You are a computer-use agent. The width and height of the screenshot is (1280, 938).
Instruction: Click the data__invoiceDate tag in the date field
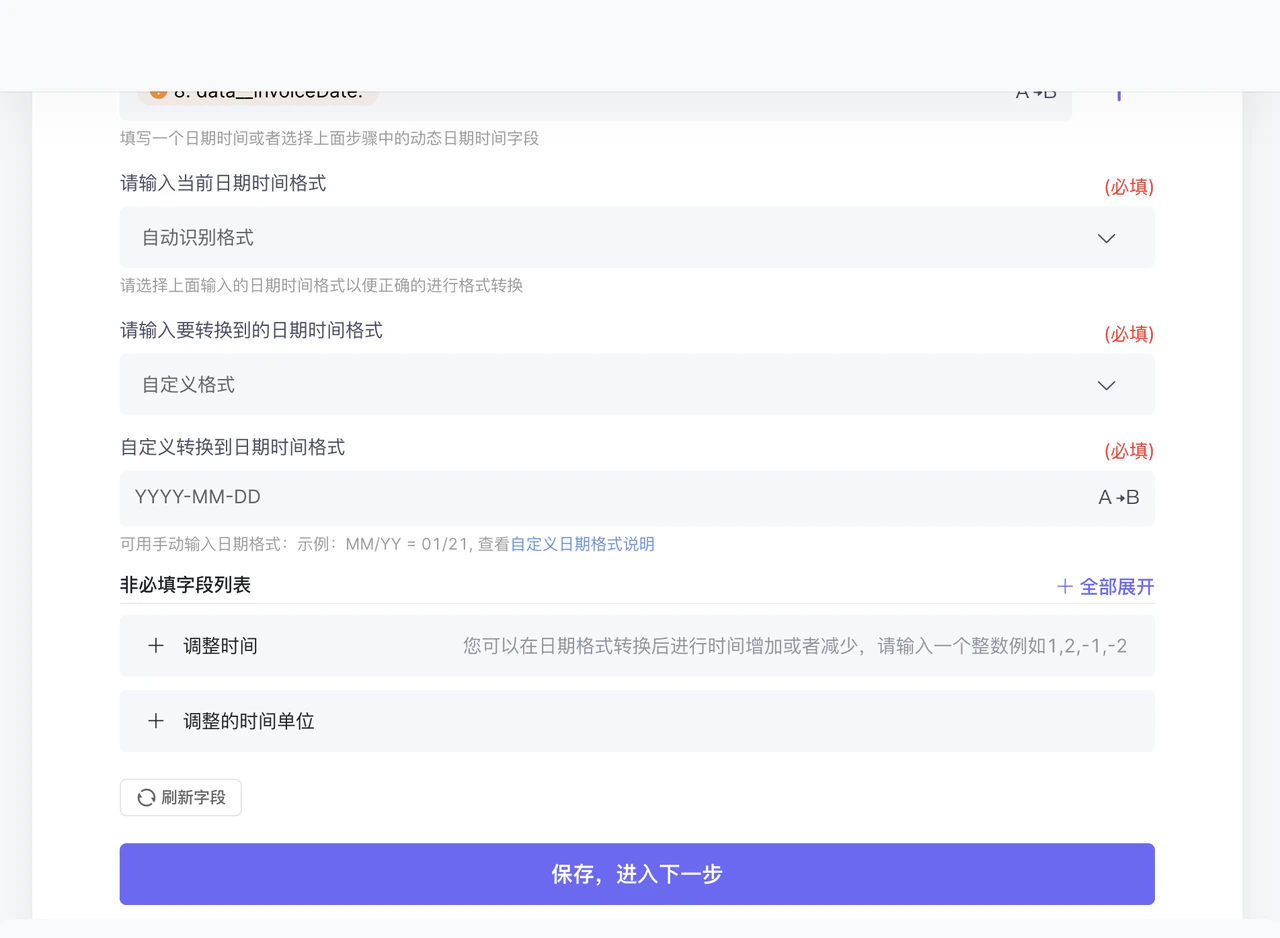pos(258,97)
